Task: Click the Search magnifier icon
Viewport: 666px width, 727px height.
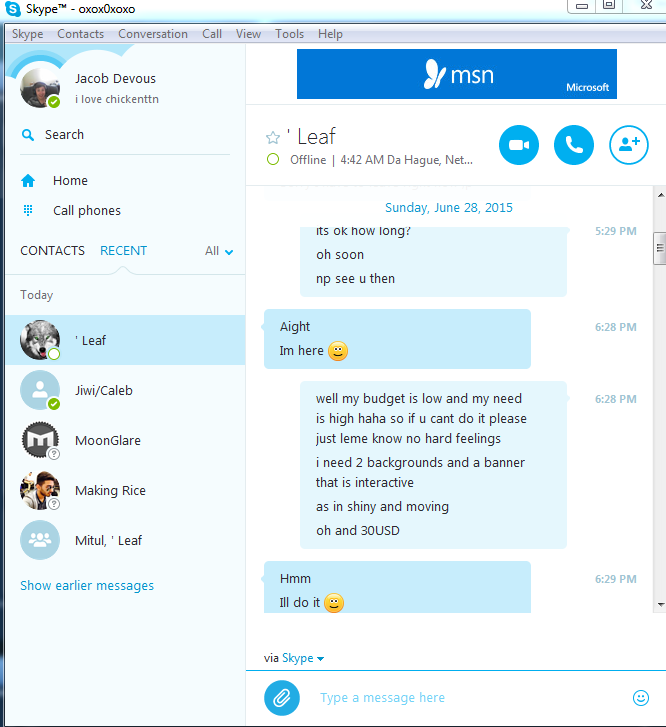Action: 28,135
